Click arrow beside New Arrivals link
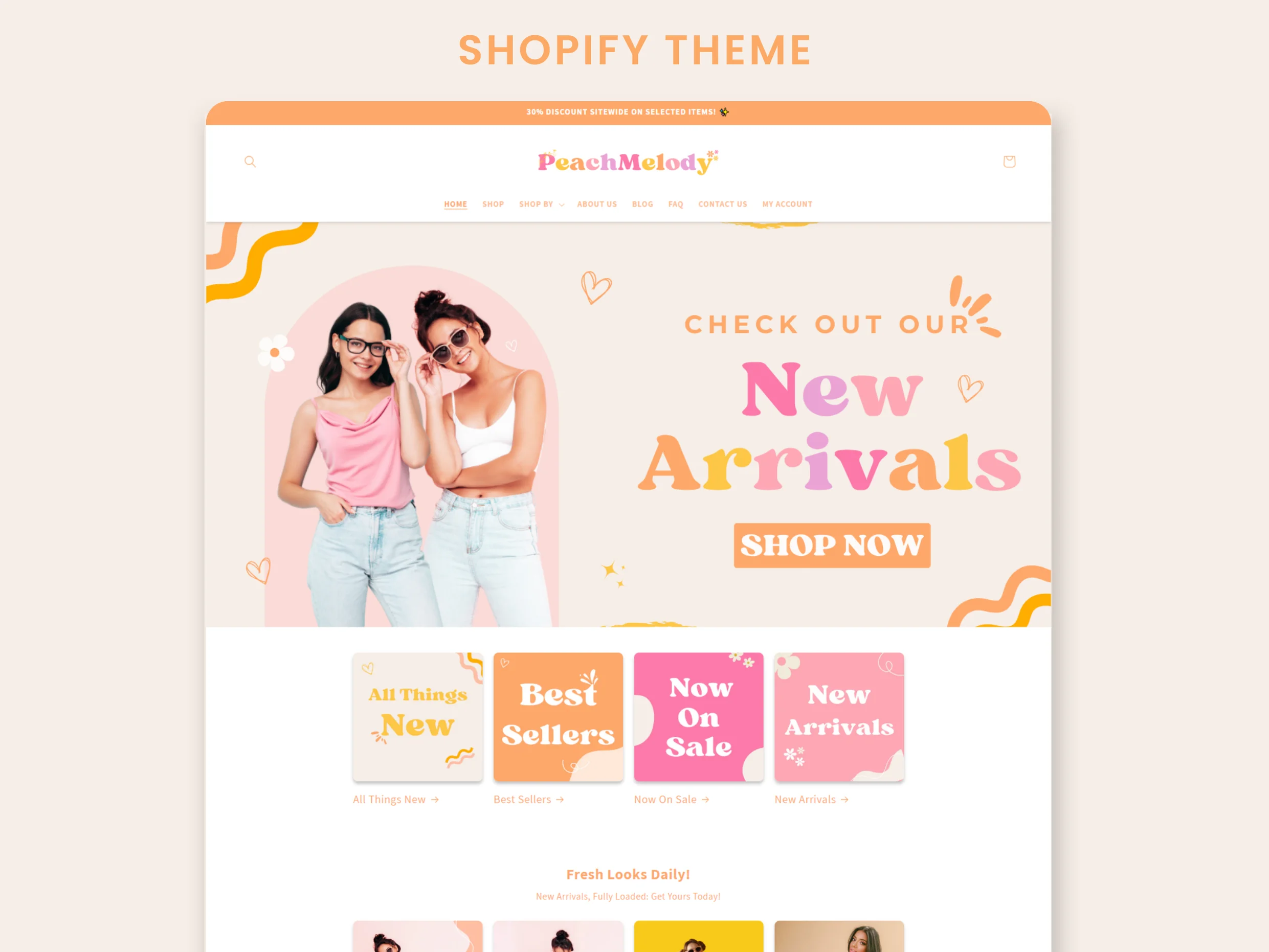 point(844,800)
